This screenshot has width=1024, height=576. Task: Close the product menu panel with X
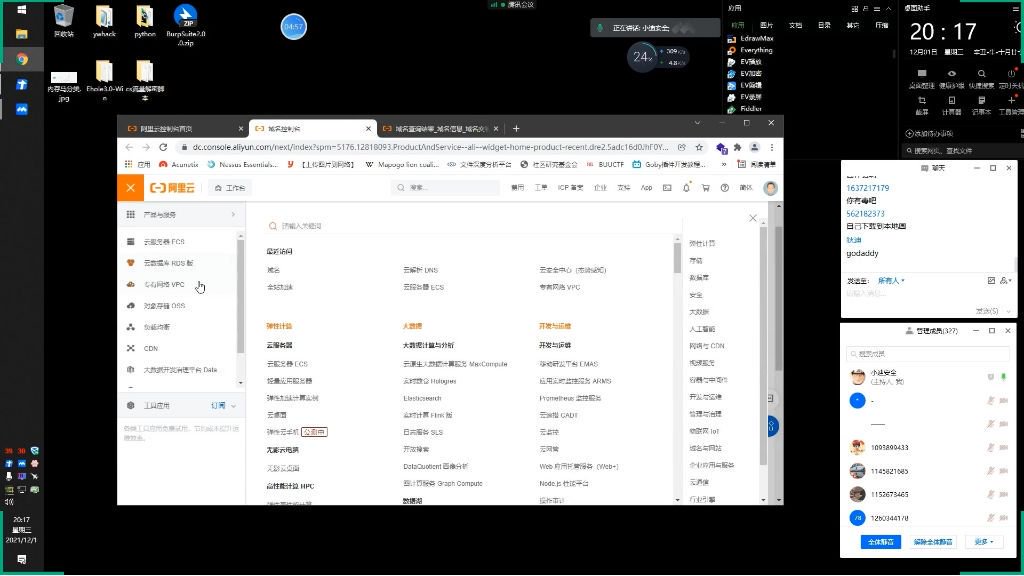(x=752, y=218)
